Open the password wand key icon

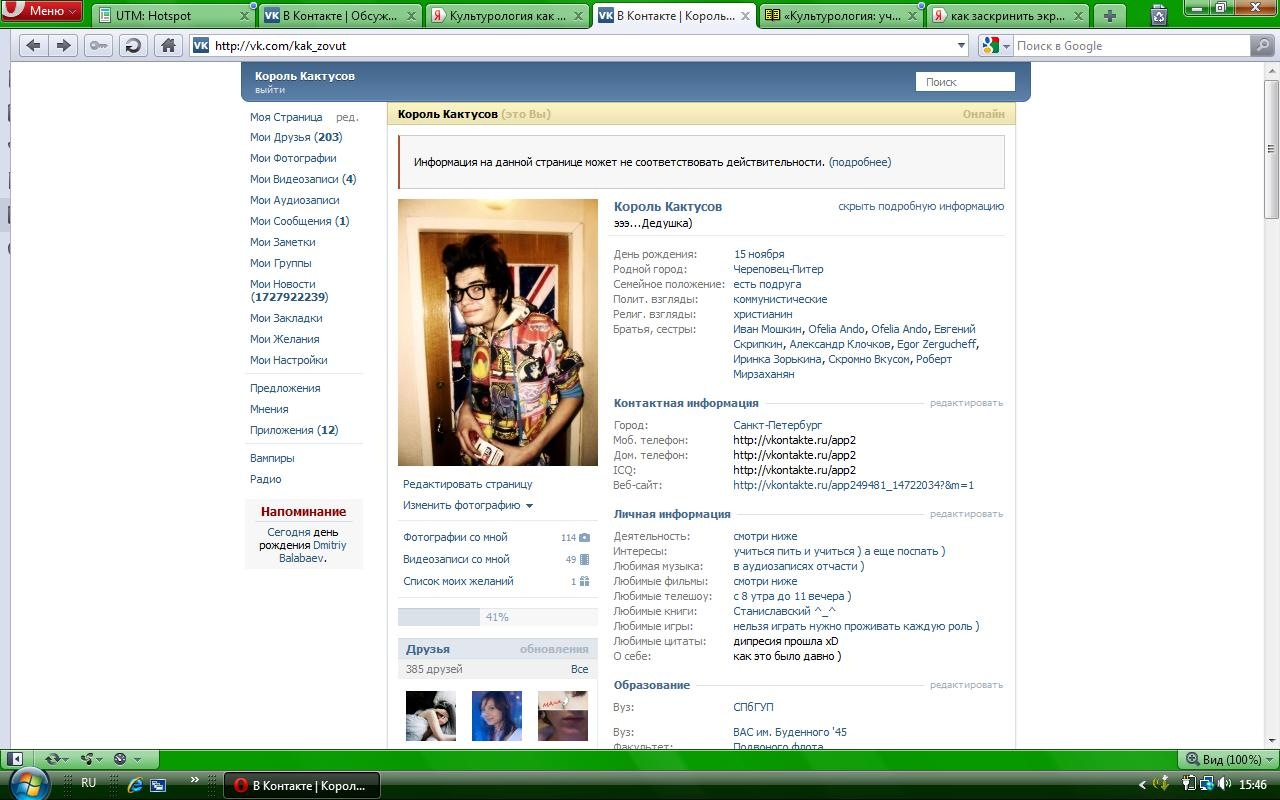click(98, 45)
